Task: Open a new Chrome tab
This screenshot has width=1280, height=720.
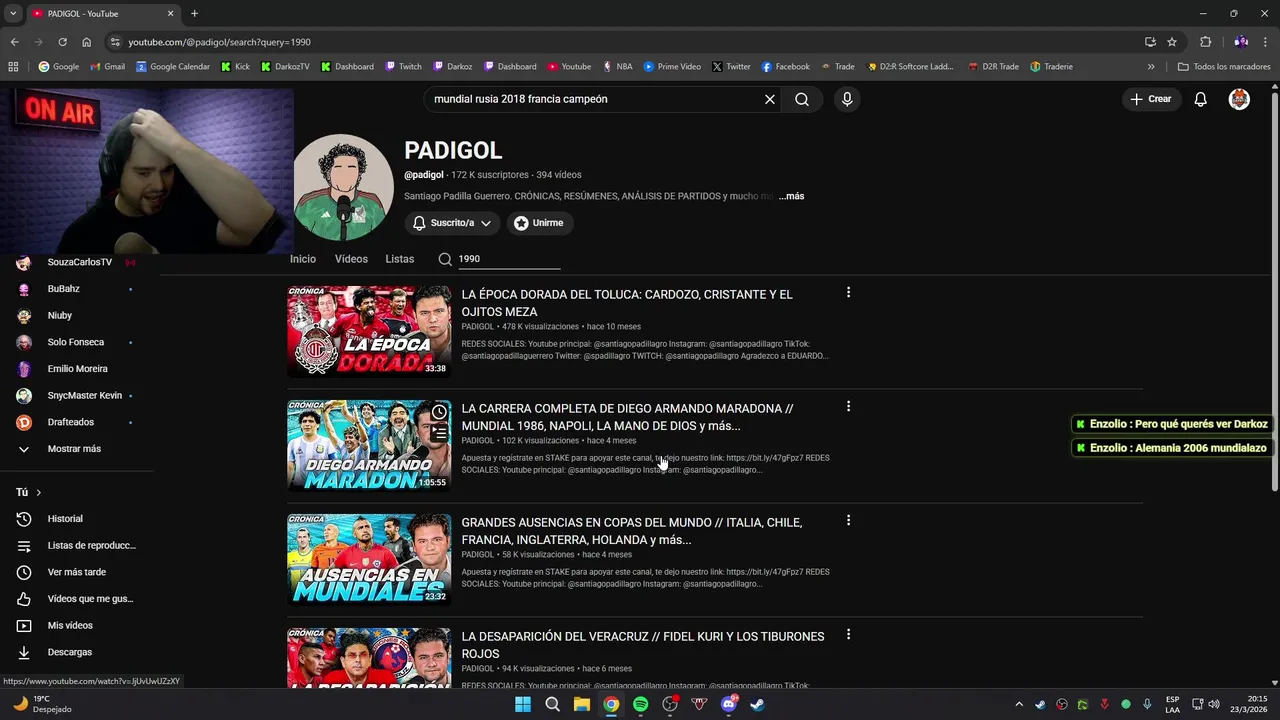Action: 194,14
